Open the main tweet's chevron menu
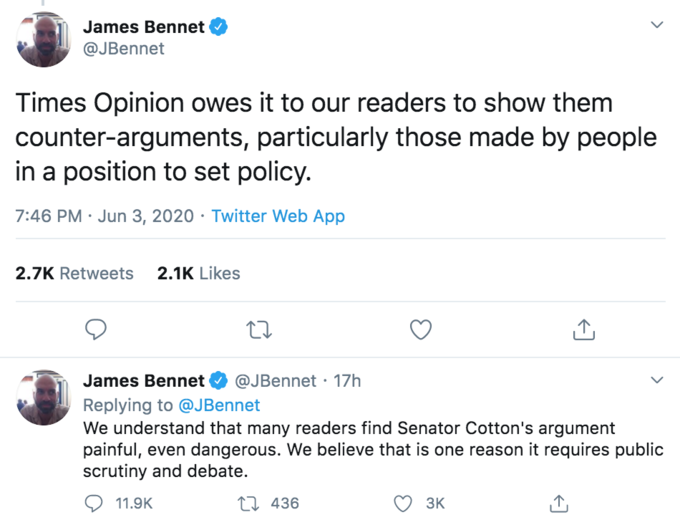680x520 pixels. pos(656,25)
